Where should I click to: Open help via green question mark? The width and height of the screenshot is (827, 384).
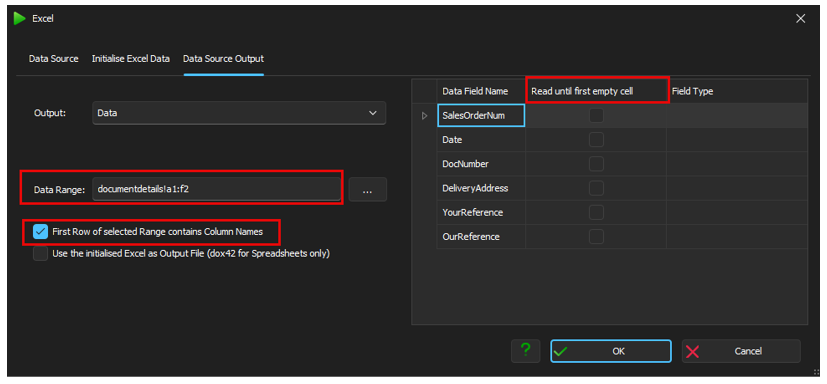pos(526,351)
